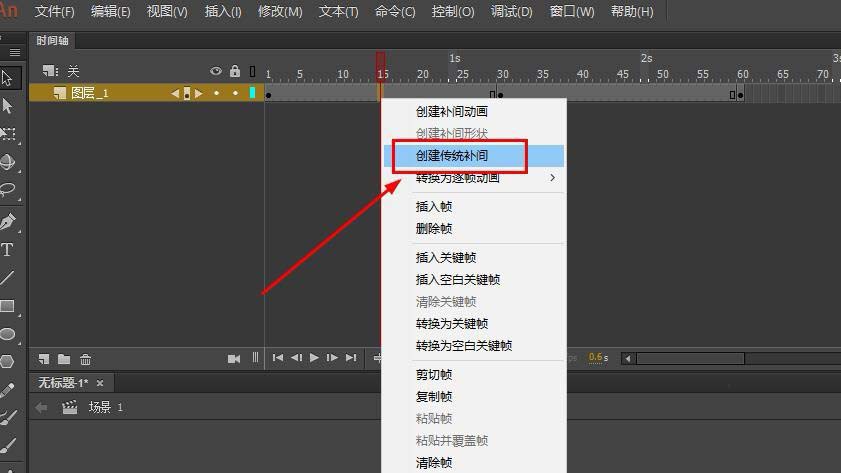Screen dimensions: 841x473
Task: Click the timeline horizontal scrollbar thumb
Action: click(690, 358)
